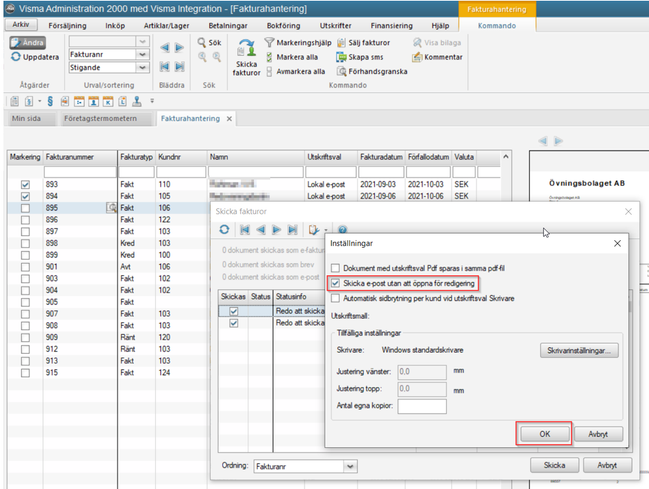Check Markering box for invoice 915
This screenshot has width=649, height=489.
pos(25,373)
